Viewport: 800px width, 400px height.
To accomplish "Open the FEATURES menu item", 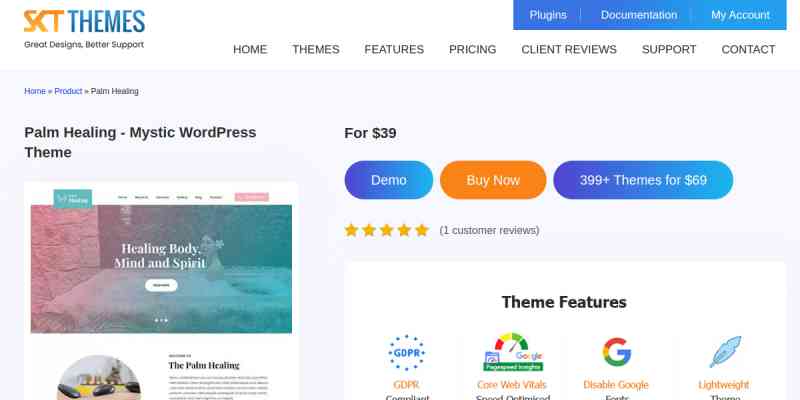I will point(394,49).
